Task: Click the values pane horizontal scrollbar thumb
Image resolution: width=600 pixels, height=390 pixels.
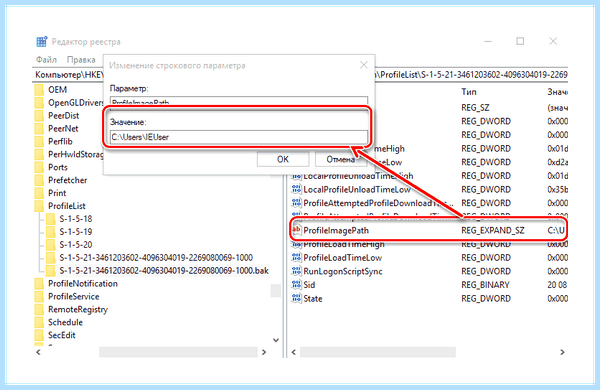Action: coord(378,352)
